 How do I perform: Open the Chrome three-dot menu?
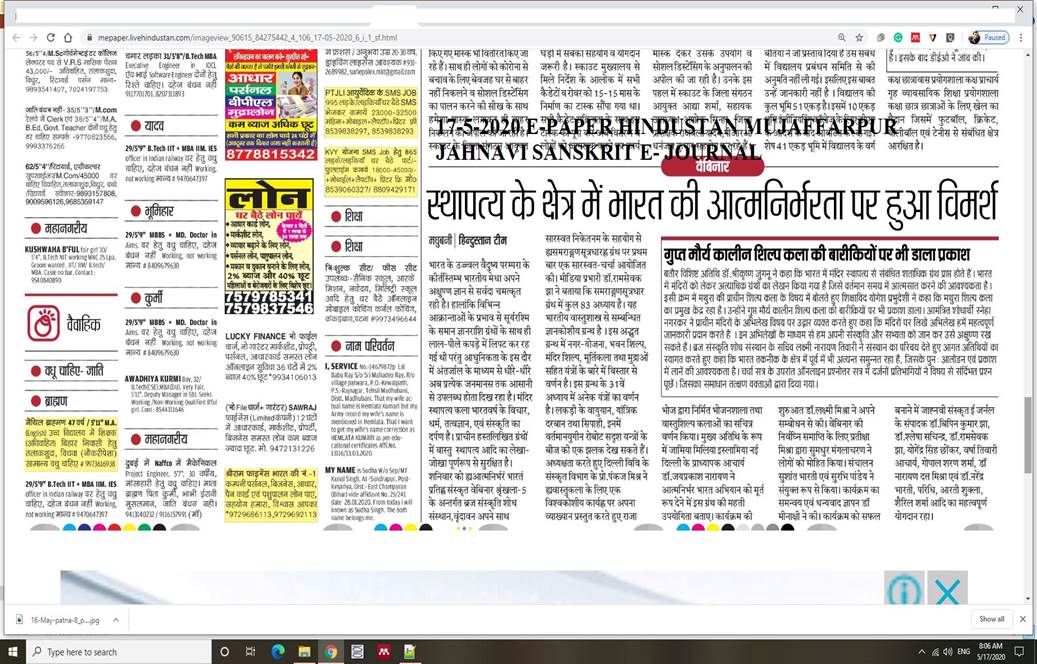pyautogui.click(x=1022, y=38)
